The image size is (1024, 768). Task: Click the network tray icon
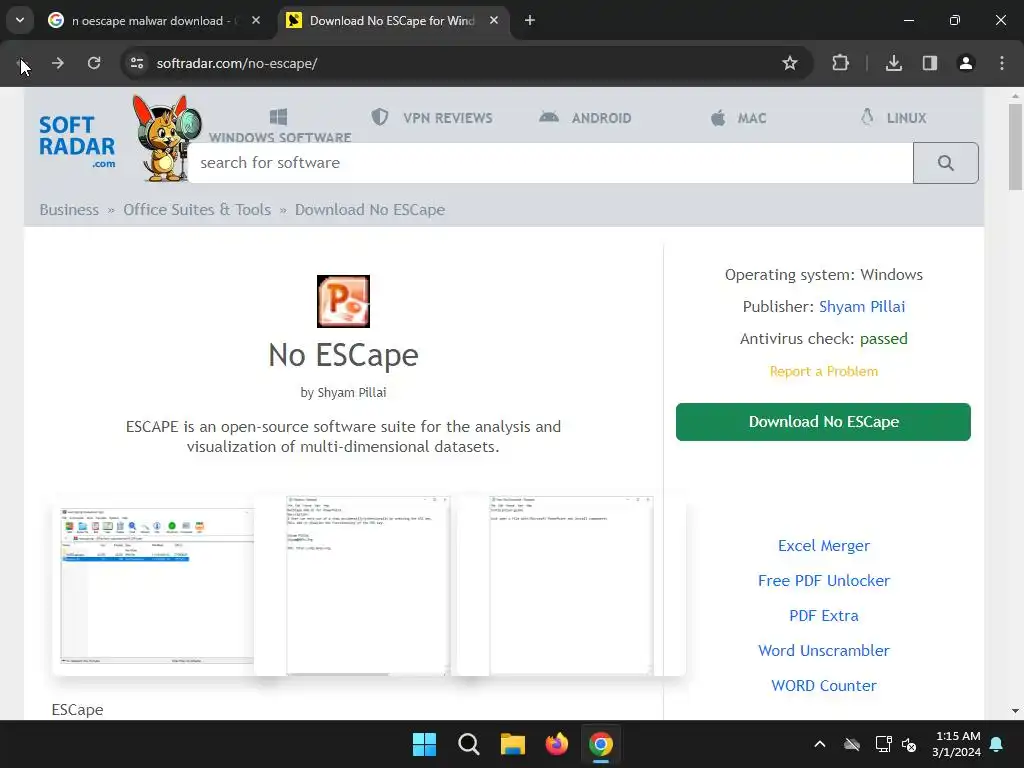(883, 744)
